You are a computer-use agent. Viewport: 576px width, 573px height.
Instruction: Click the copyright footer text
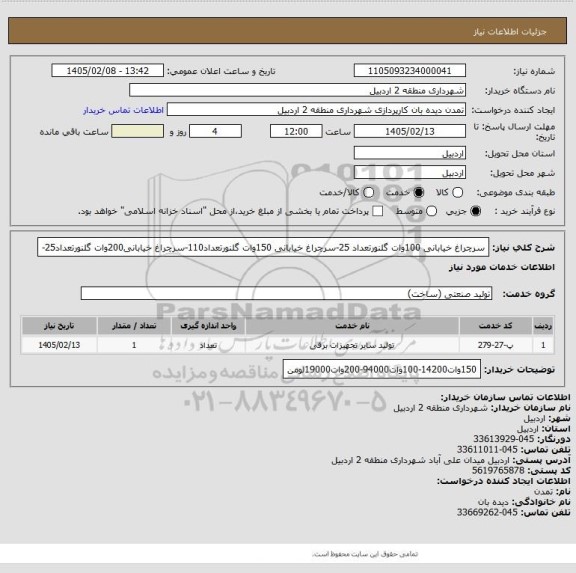click(365, 554)
